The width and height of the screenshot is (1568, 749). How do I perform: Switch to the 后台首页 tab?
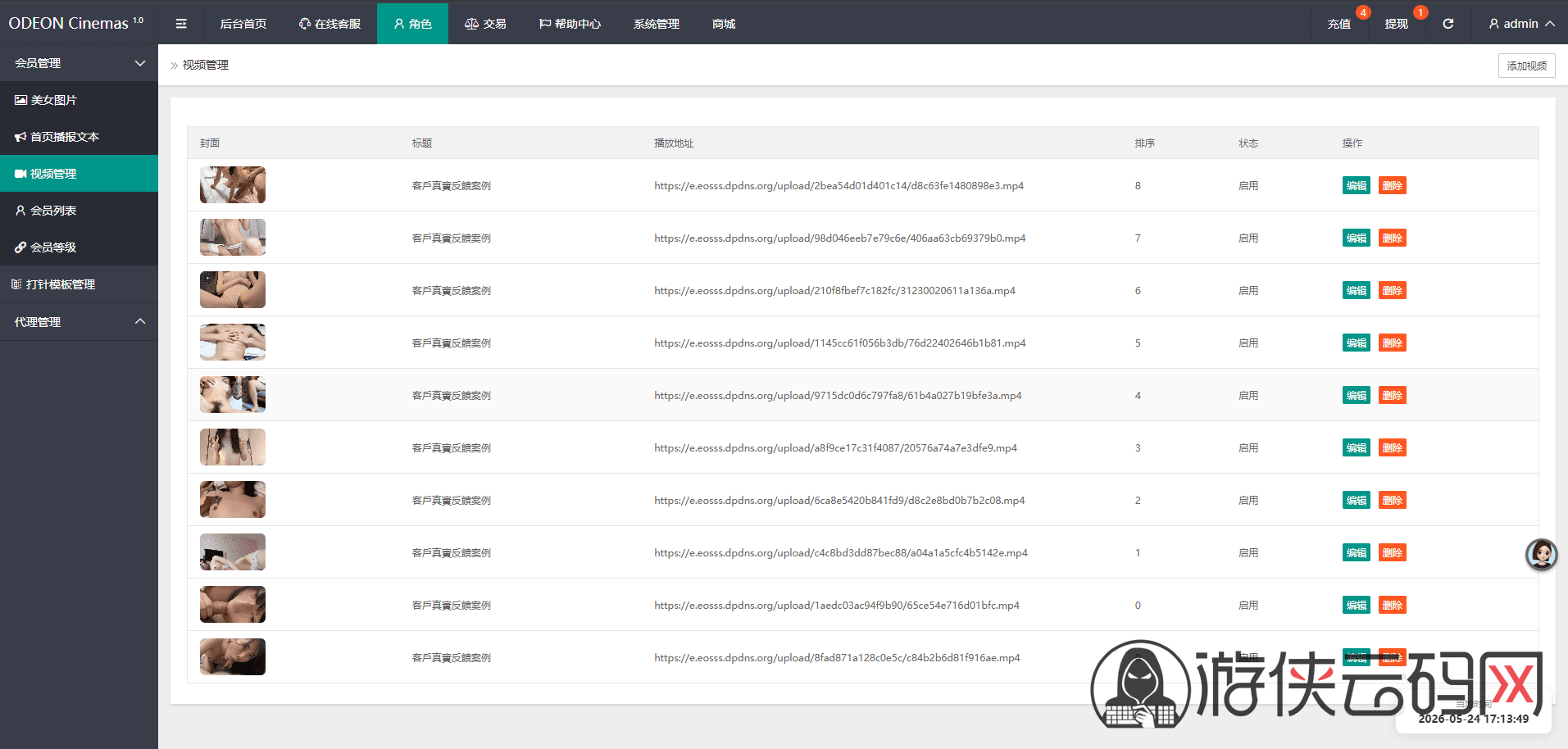pyautogui.click(x=243, y=24)
